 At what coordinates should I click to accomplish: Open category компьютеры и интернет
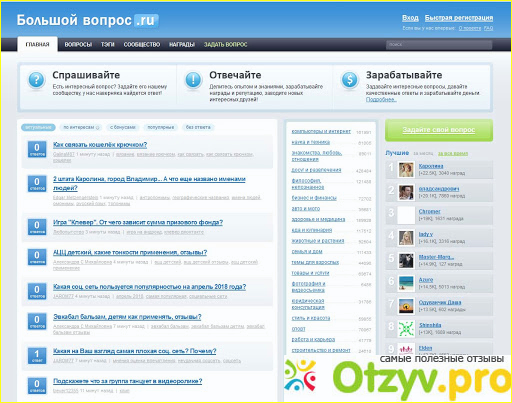click(x=321, y=131)
